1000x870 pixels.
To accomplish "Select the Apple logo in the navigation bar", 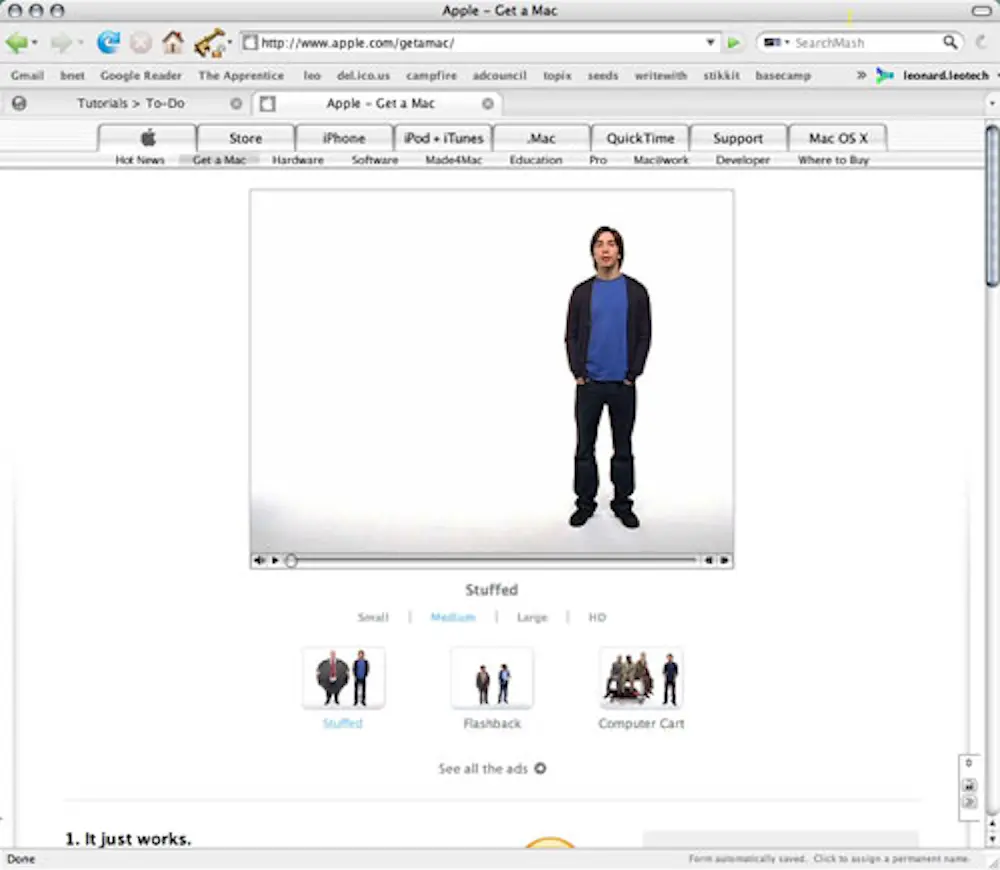I will click(x=146, y=137).
